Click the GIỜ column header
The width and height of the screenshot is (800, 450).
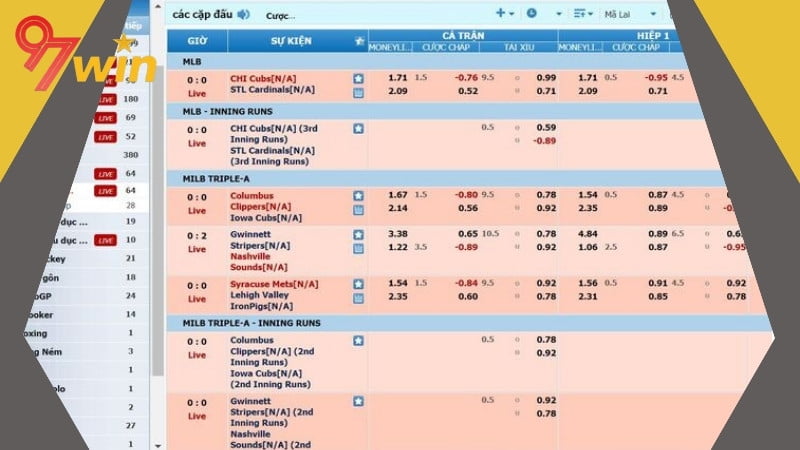point(197,41)
